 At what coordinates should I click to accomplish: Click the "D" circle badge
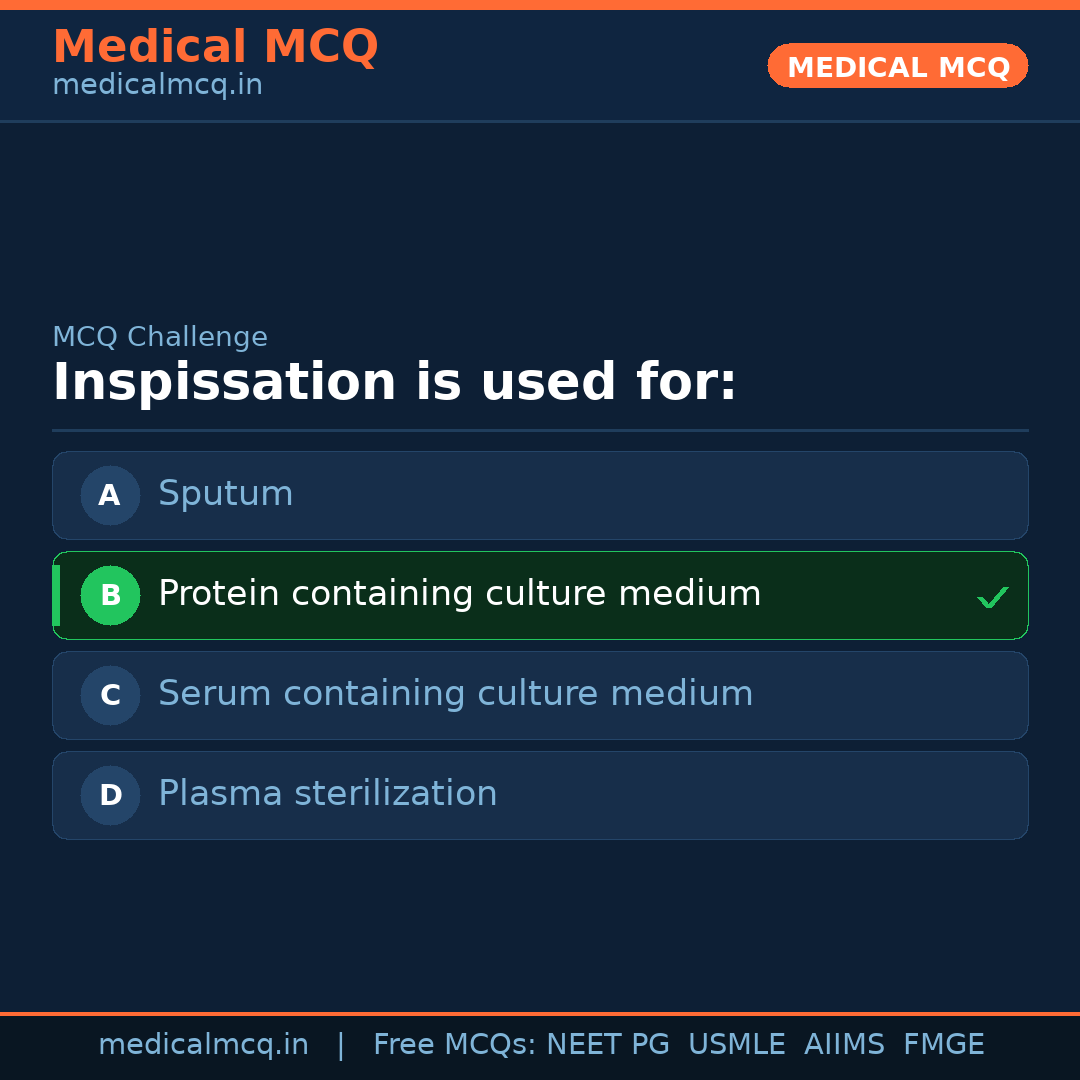tap(110, 795)
